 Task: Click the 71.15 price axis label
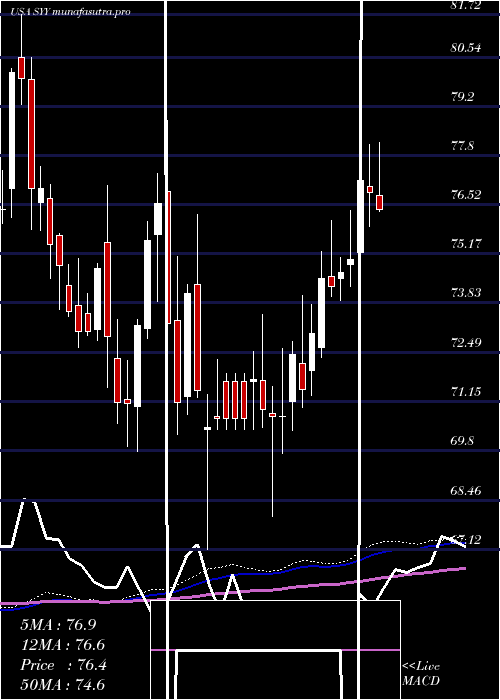pos(466,392)
